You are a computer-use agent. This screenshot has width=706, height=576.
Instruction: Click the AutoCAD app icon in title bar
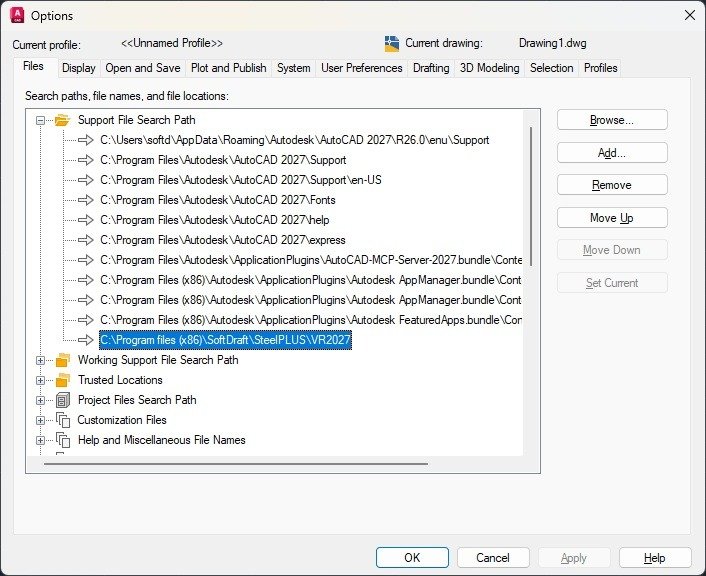17,15
